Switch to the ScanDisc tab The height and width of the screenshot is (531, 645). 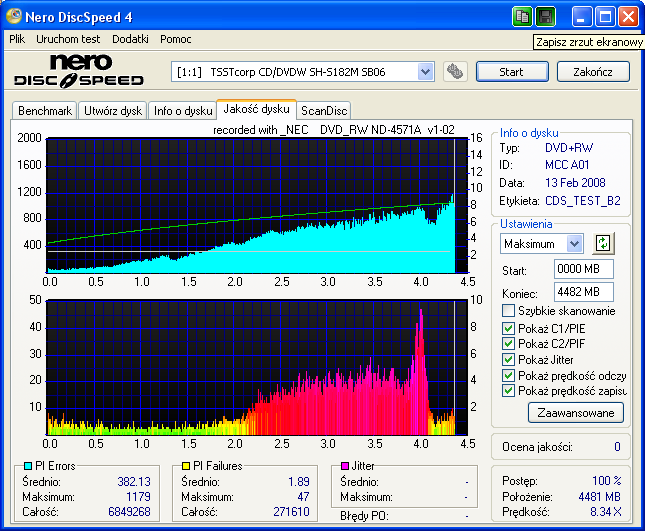324,111
